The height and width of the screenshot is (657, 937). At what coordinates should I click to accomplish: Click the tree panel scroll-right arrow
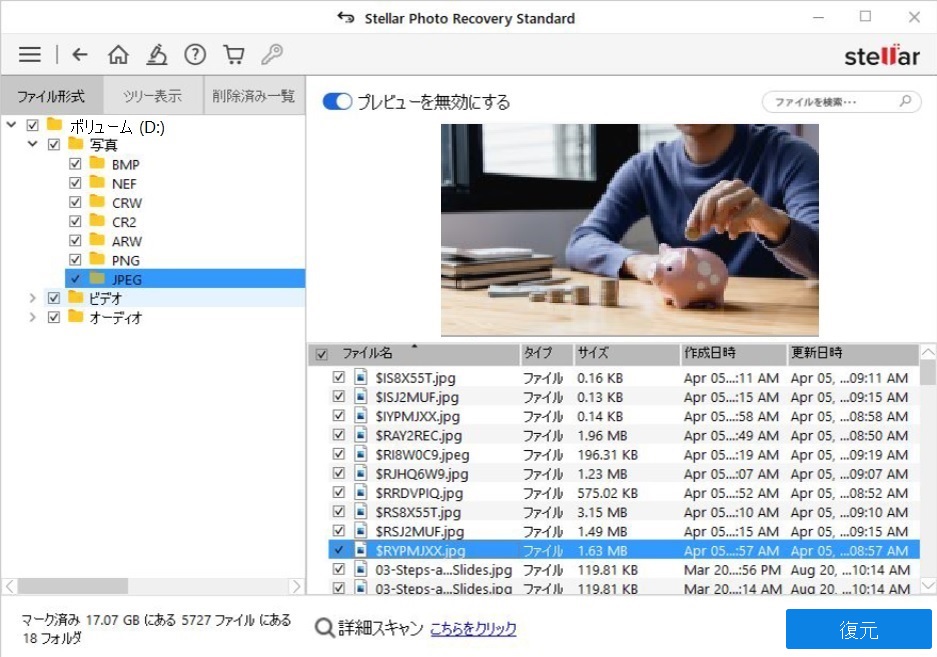pos(296,586)
